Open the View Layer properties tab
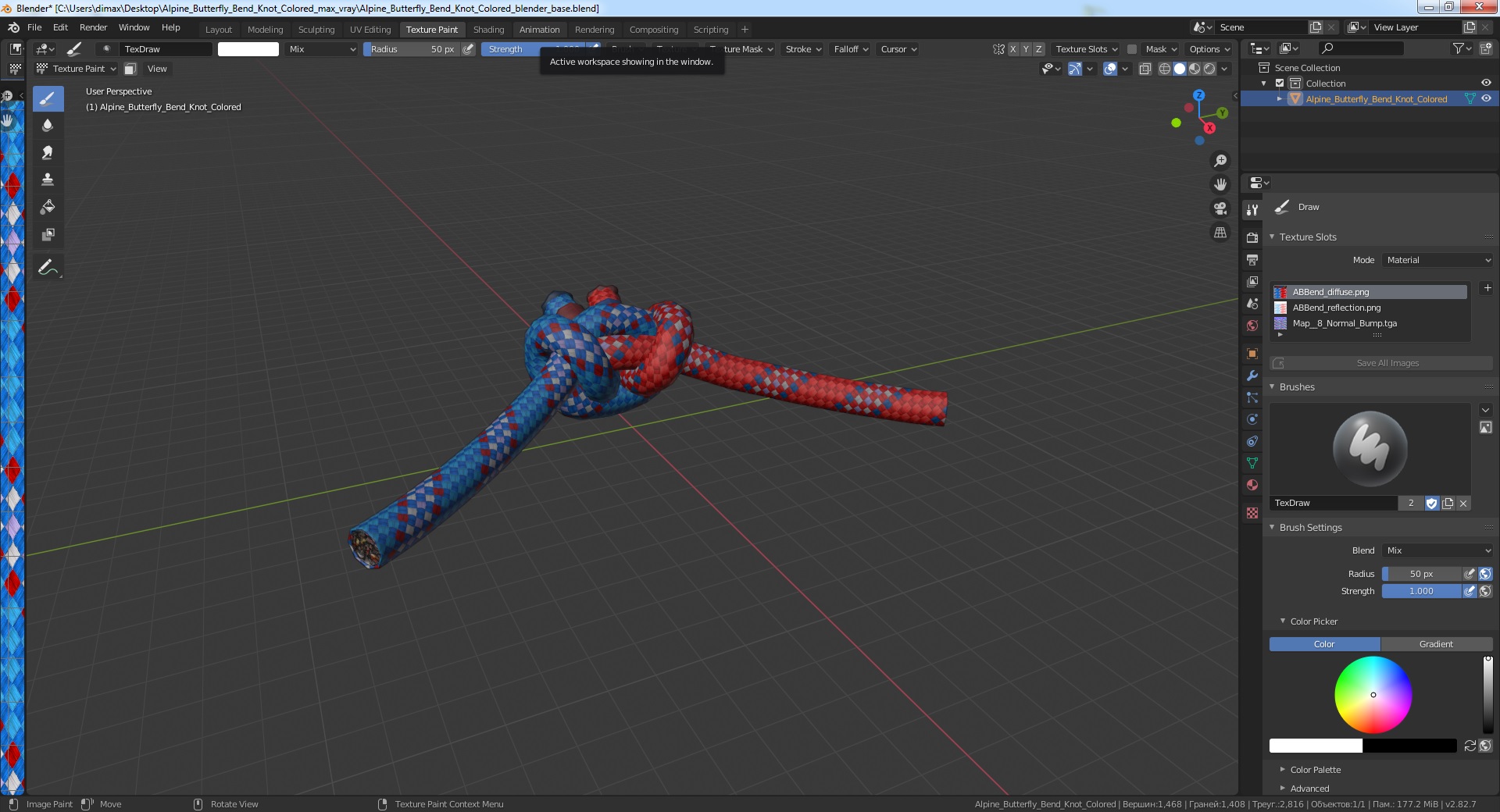 (1252, 282)
